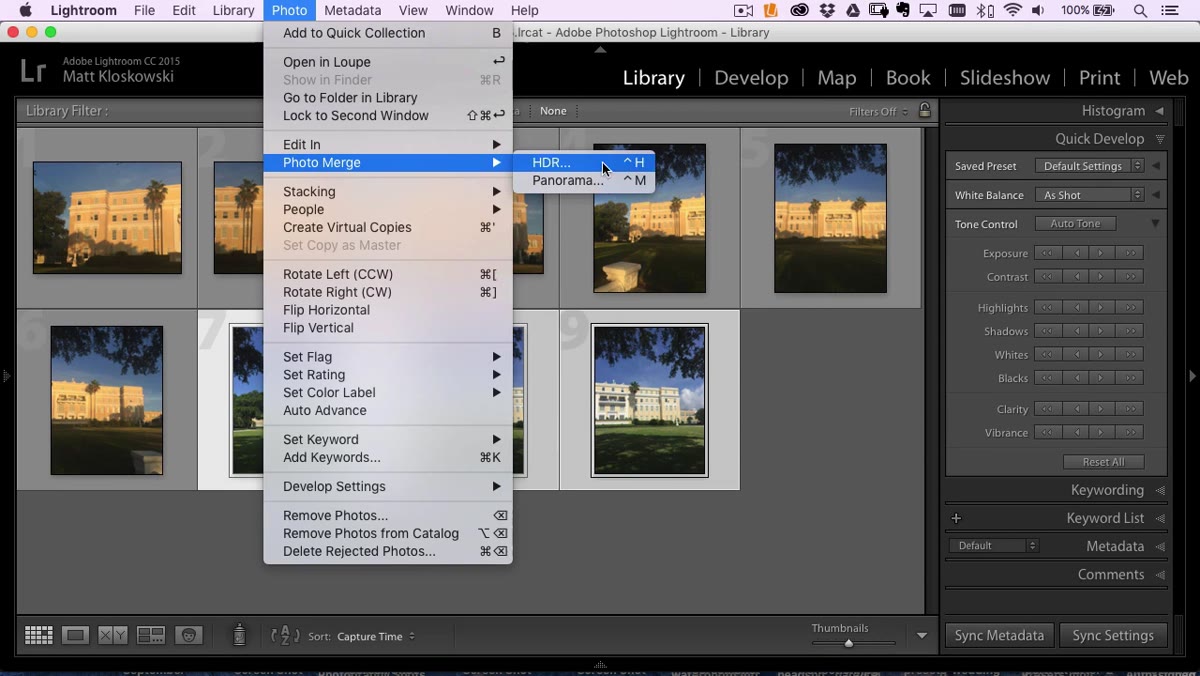
Task: Switch to the Slideshow module
Action: (1005, 77)
